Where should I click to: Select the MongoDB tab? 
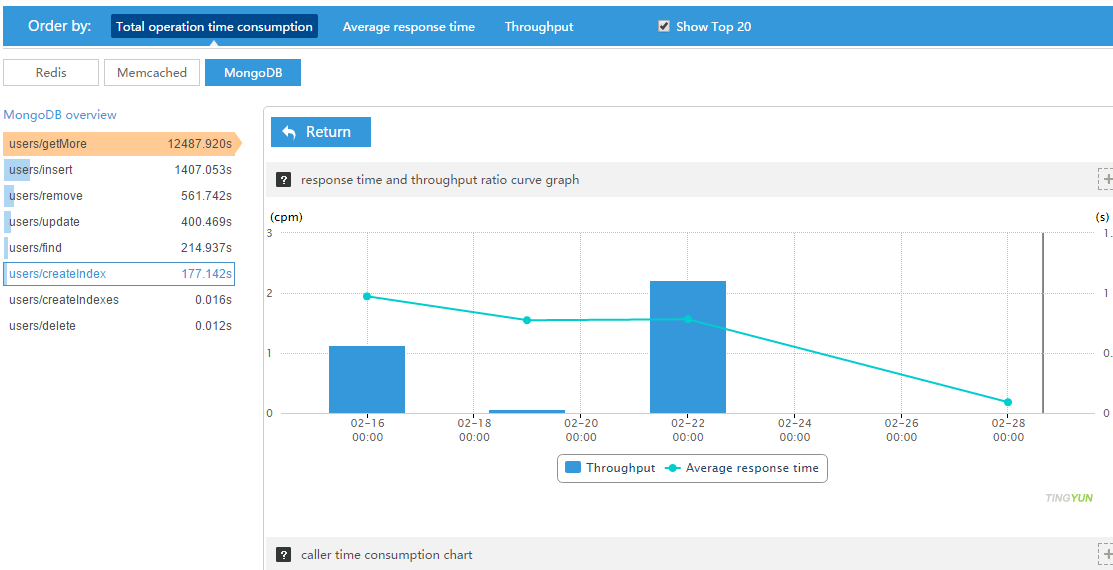tap(252, 73)
